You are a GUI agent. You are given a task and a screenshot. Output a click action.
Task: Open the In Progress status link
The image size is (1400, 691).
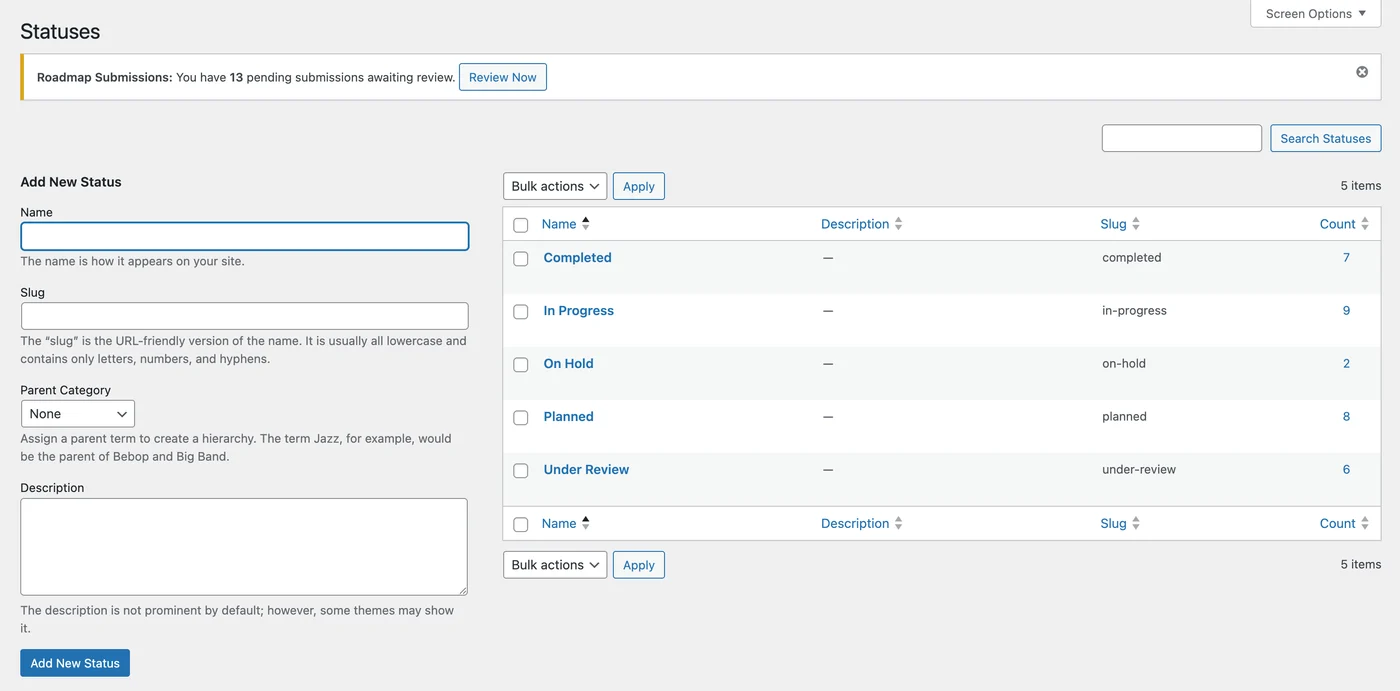579,310
